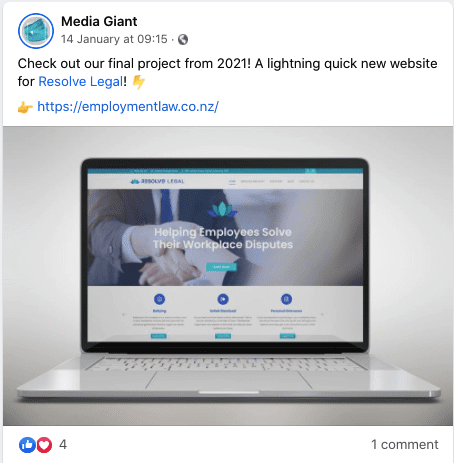Click the blue Like reaction icon
Viewport: 454px width, 463px height.
click(x=27, y=445)
